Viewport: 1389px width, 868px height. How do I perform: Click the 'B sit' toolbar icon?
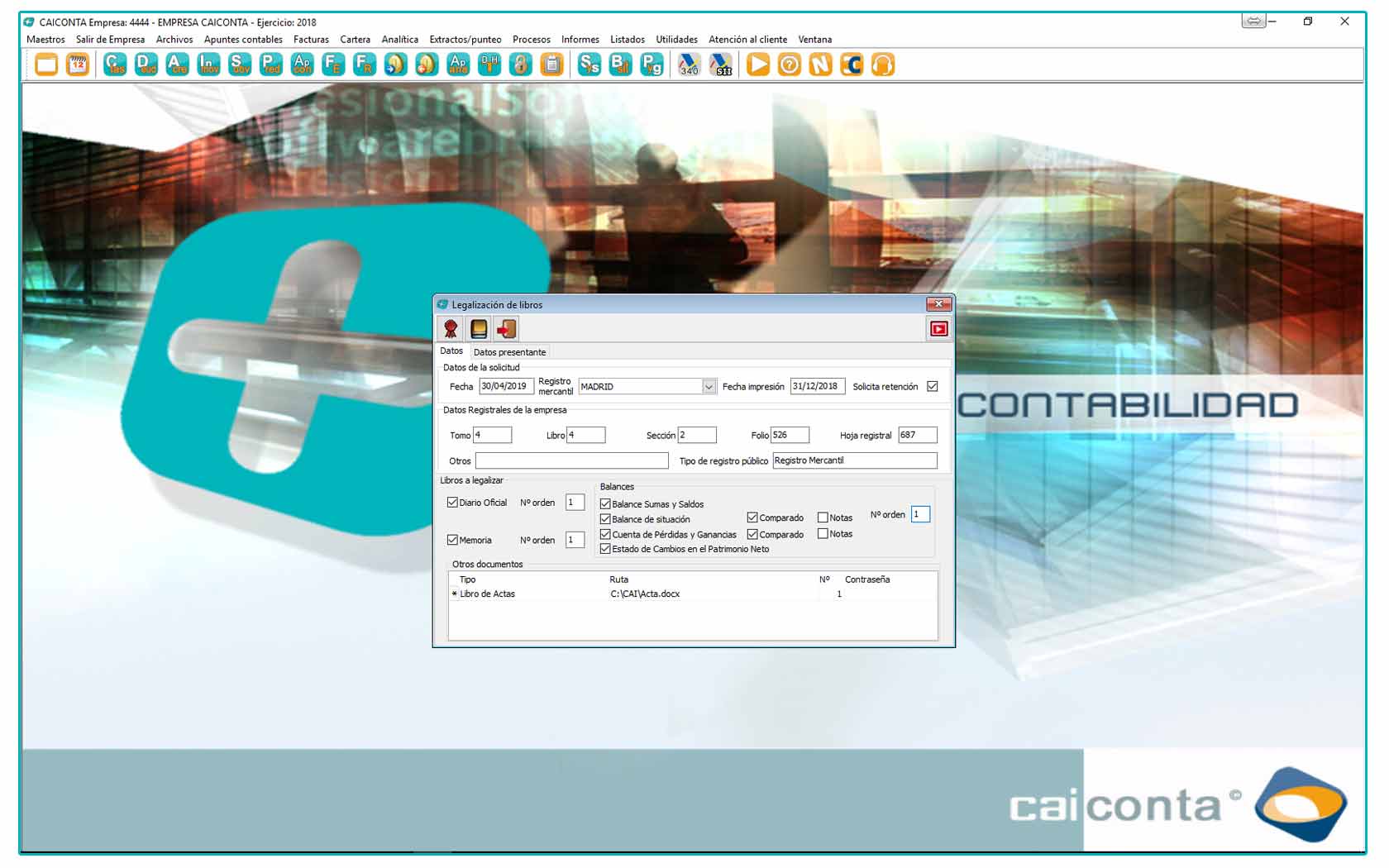(620, 64)
